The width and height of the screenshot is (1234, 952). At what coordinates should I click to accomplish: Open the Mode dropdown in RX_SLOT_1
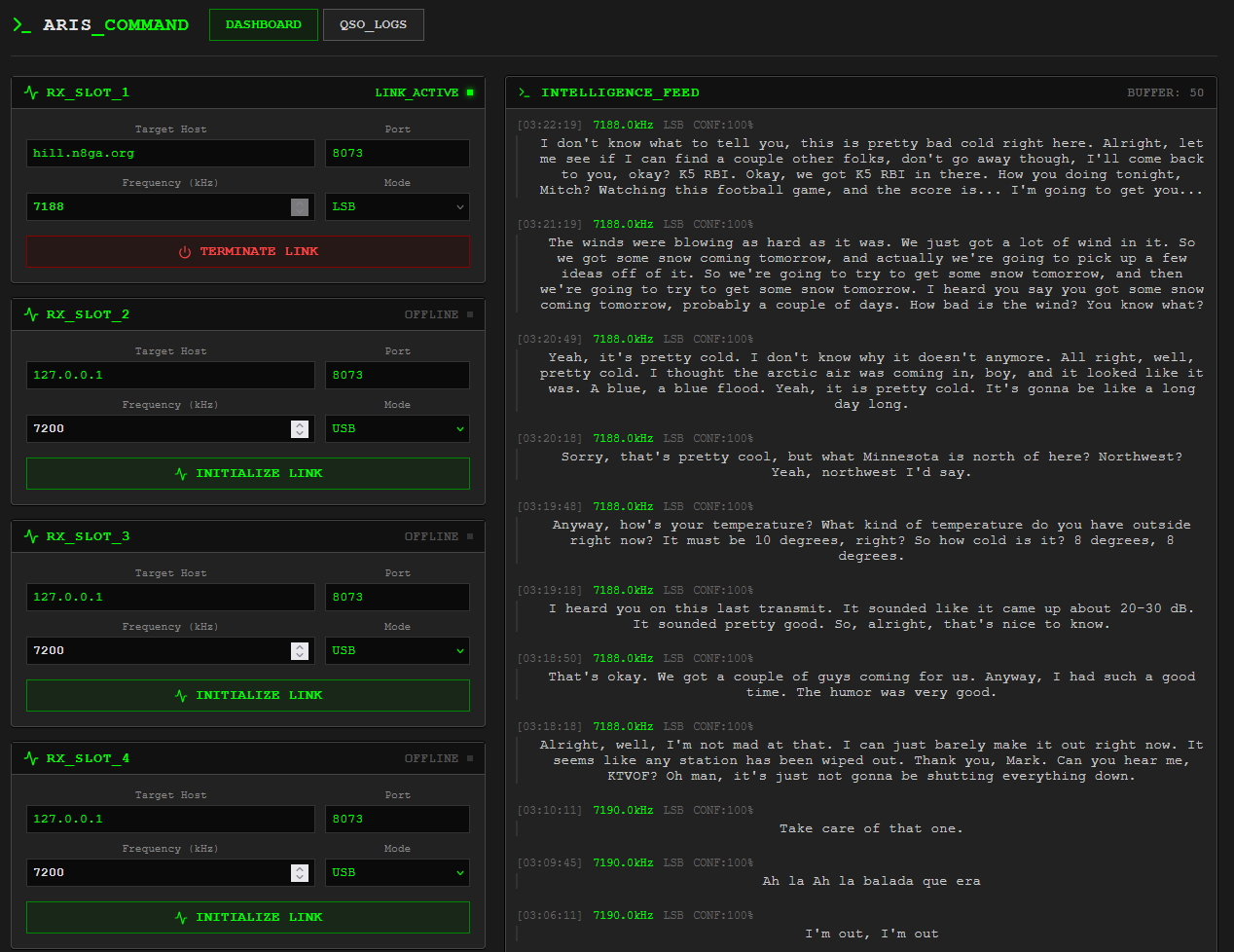tap(397, 206)
